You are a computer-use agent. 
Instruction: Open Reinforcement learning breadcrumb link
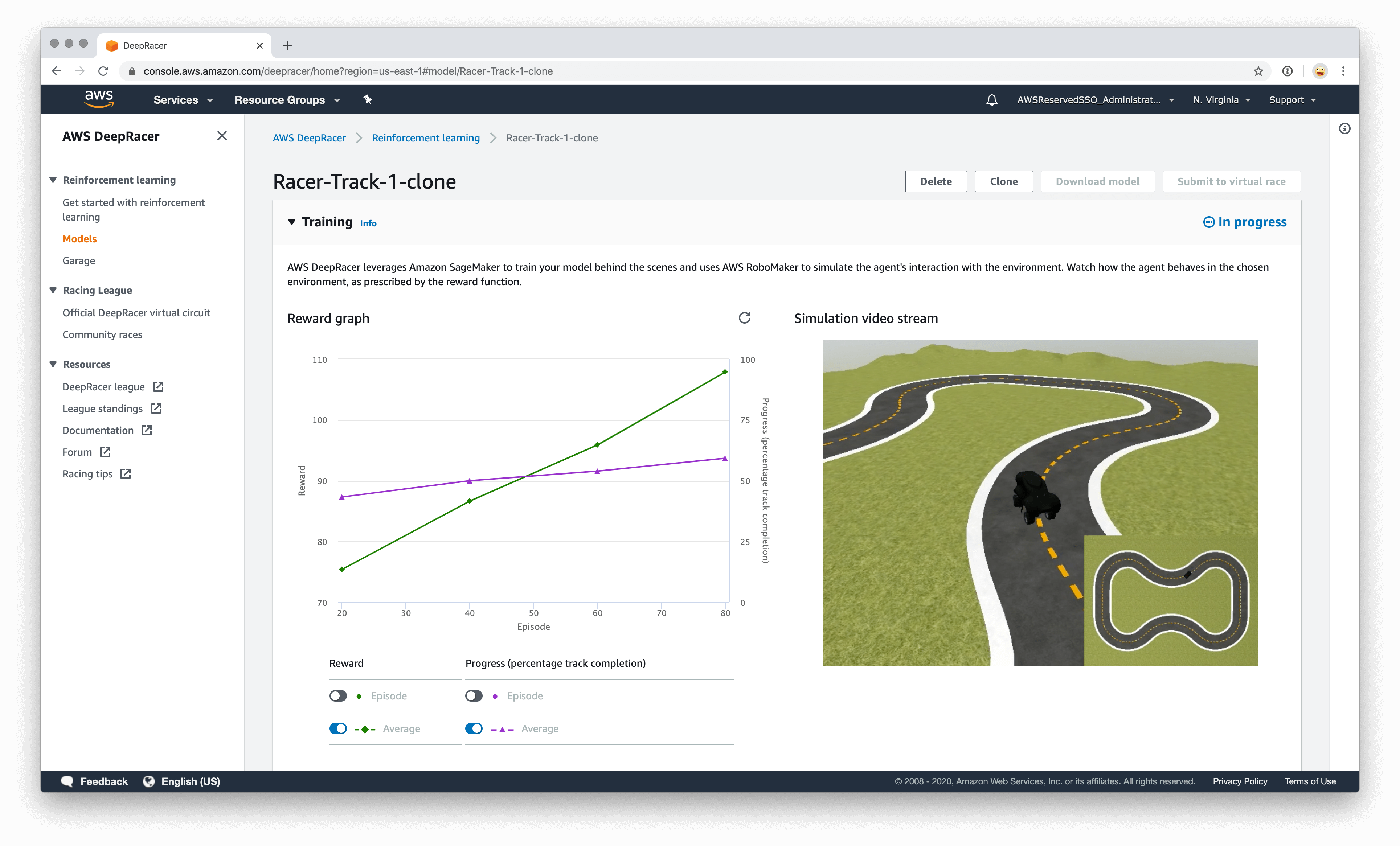(x=426, y=138)
